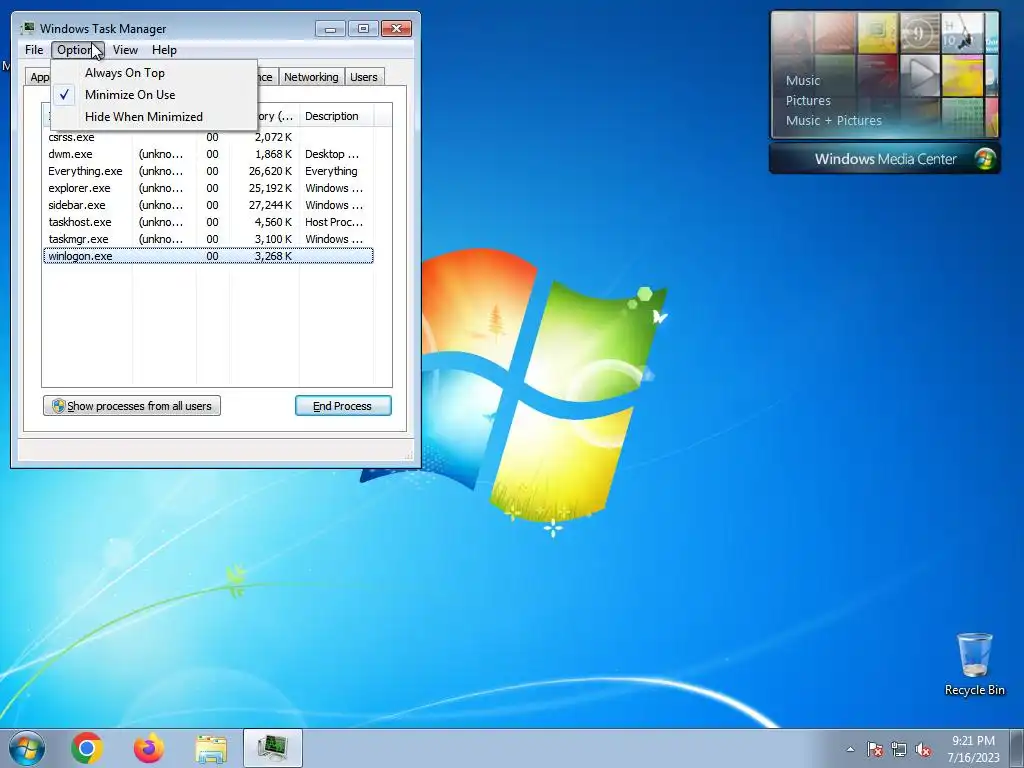Select dwm.exe process row
The image size is (1024, 768).
pos(208,154)
